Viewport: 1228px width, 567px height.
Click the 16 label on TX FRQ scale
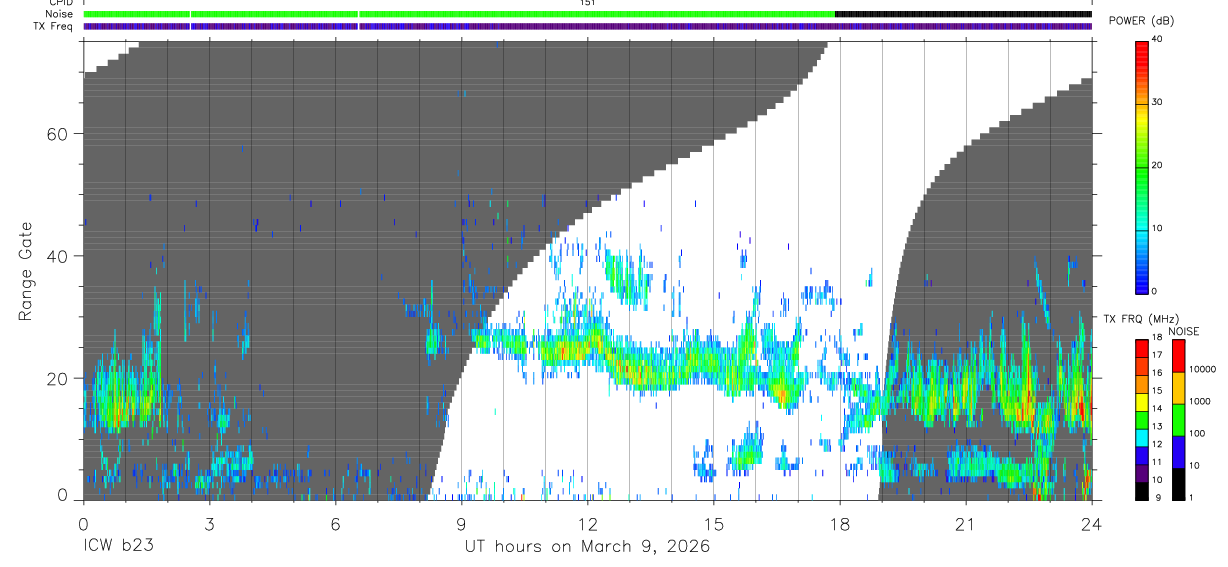1157,373
